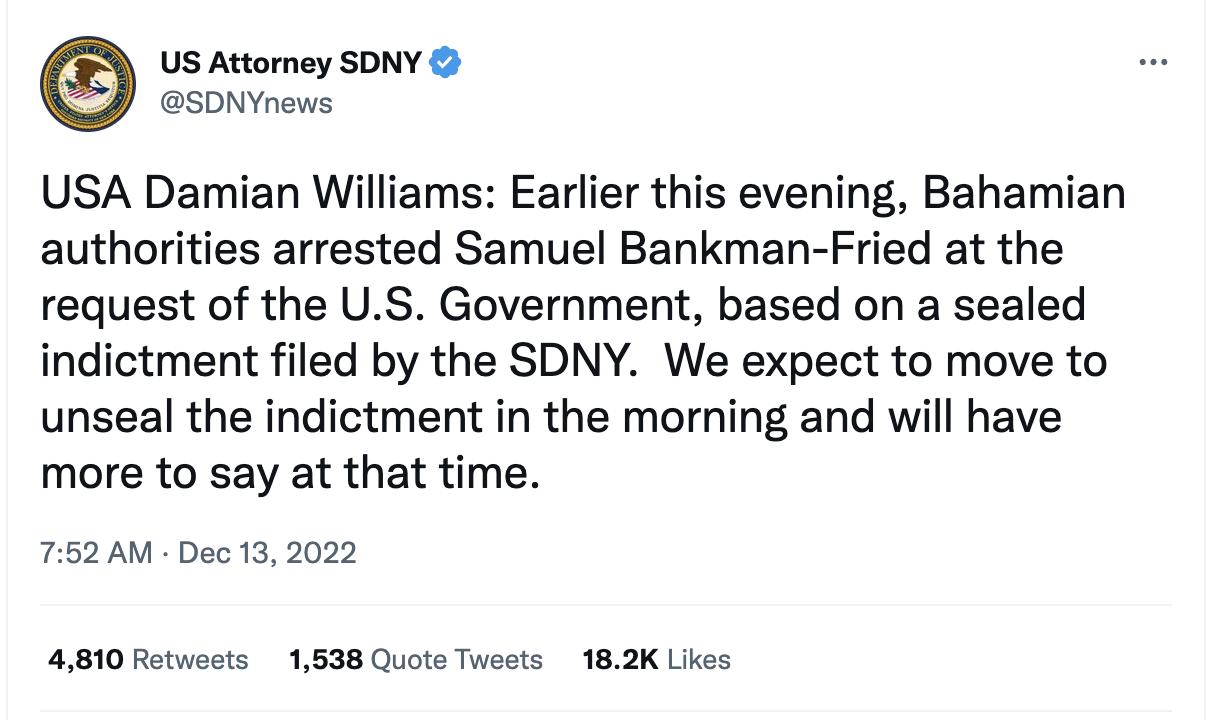Click the Dec 13, 2022 date

pyautogui.click(x=266, y=552)
